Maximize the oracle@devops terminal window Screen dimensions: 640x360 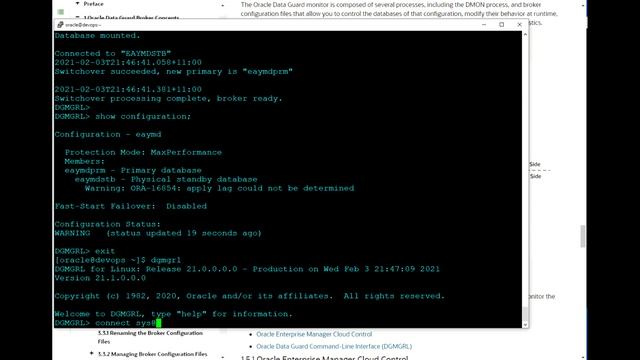[x=502, y=25]
